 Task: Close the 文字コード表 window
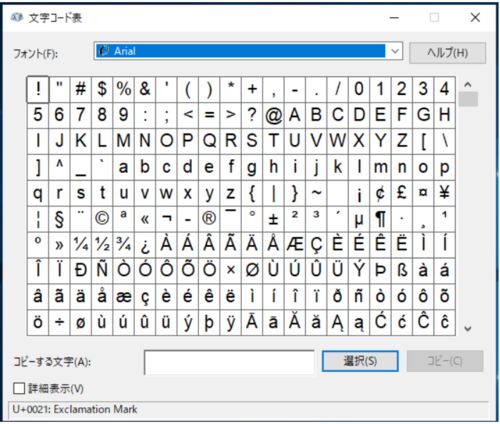475,17
